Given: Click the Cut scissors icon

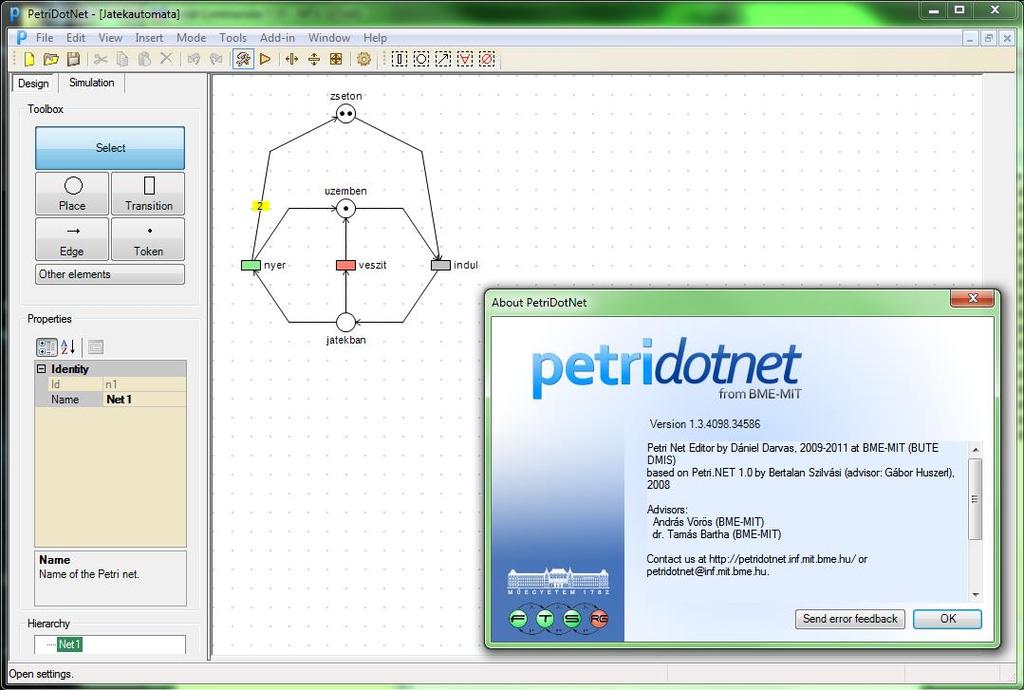Looking at the screenshot, I should (100, 59).
